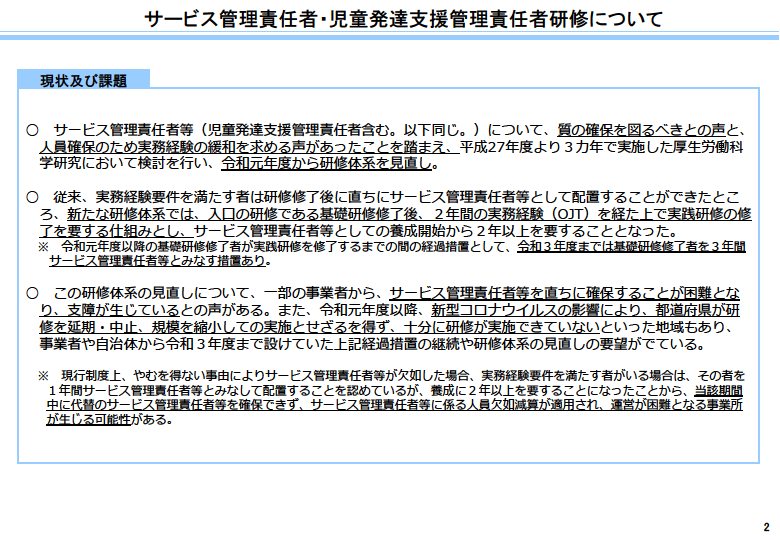Click underlined 新型コロナウイルスの影響により
This screenshot has height=540, width=780.
(x=536, y=310)
